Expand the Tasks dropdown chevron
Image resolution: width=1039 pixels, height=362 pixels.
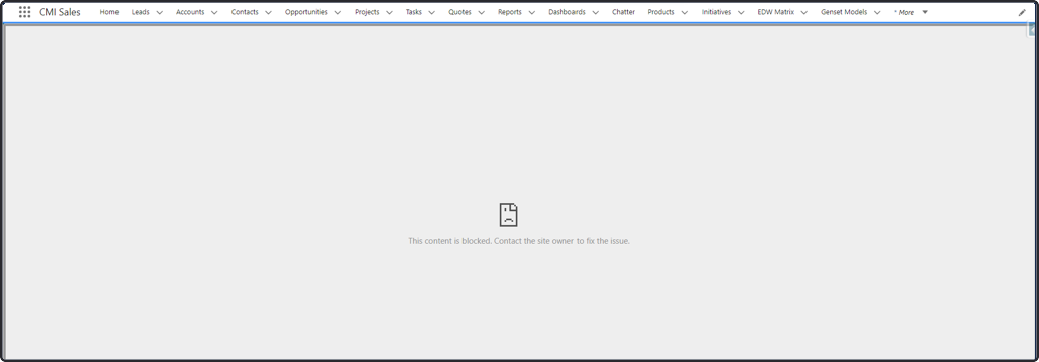pyautogui.click(x=432, y=13)
